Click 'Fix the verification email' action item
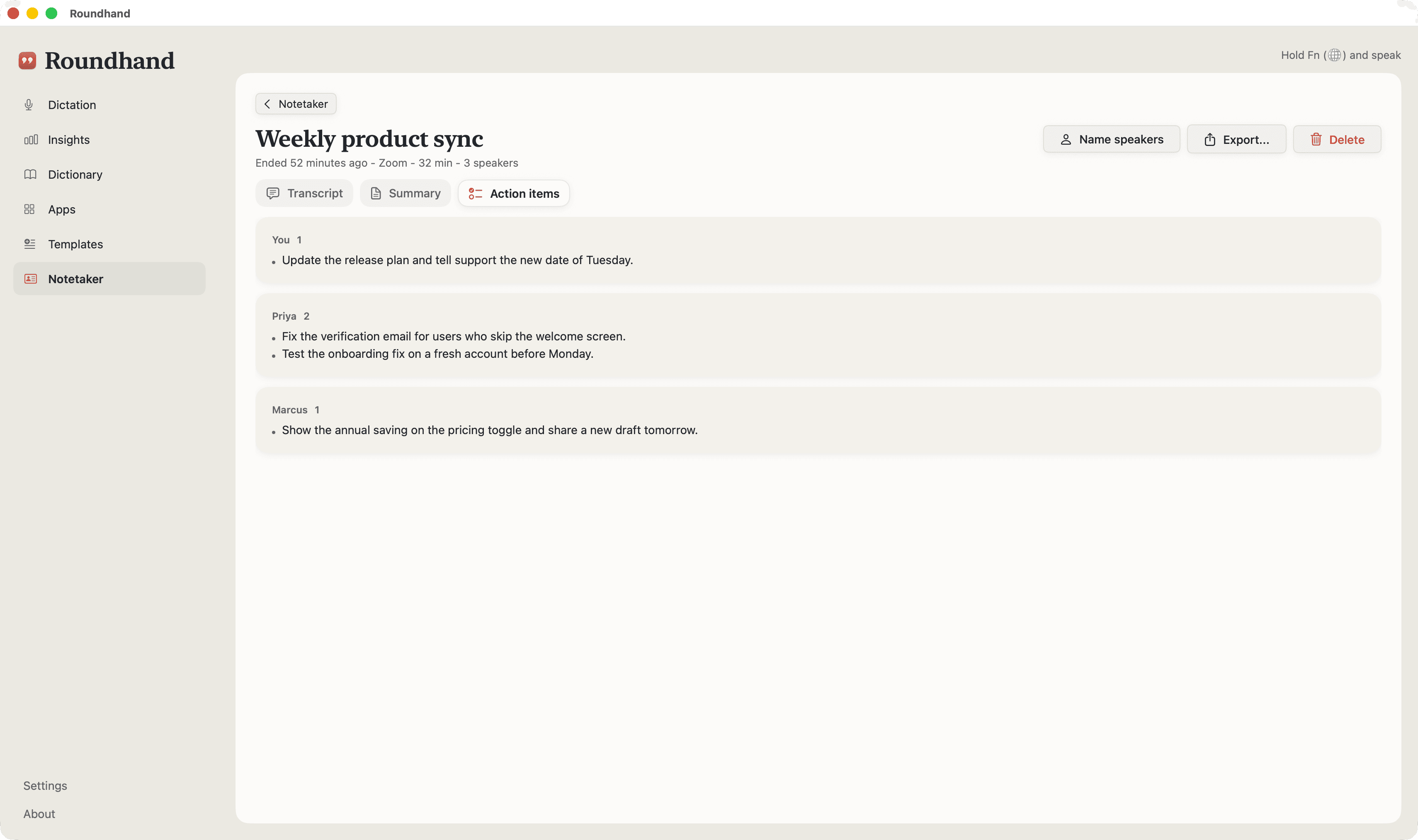The width and height of the screenshot is (1418, 840). [454, 336]
